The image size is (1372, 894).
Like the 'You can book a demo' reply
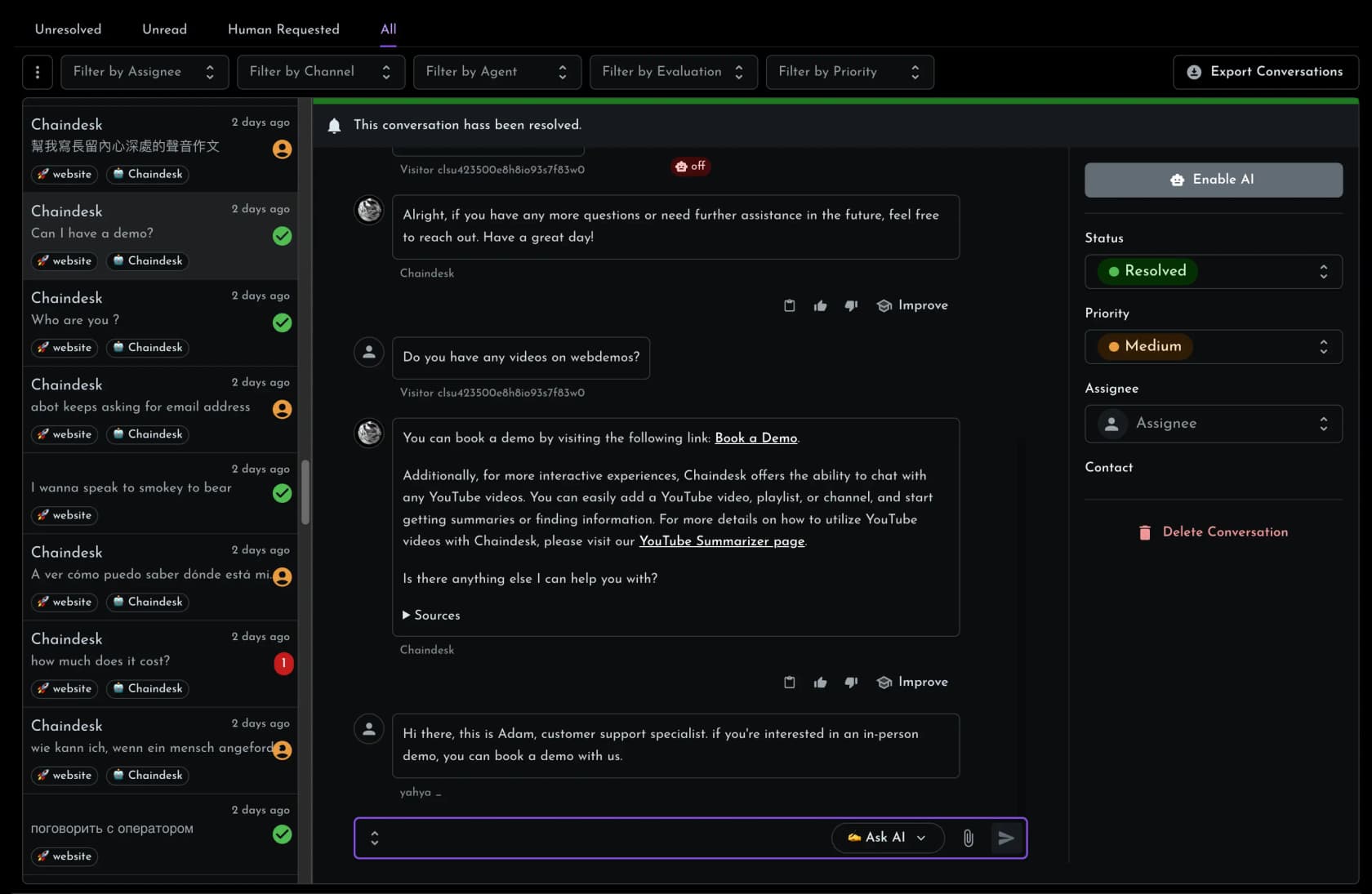[820, 682]
